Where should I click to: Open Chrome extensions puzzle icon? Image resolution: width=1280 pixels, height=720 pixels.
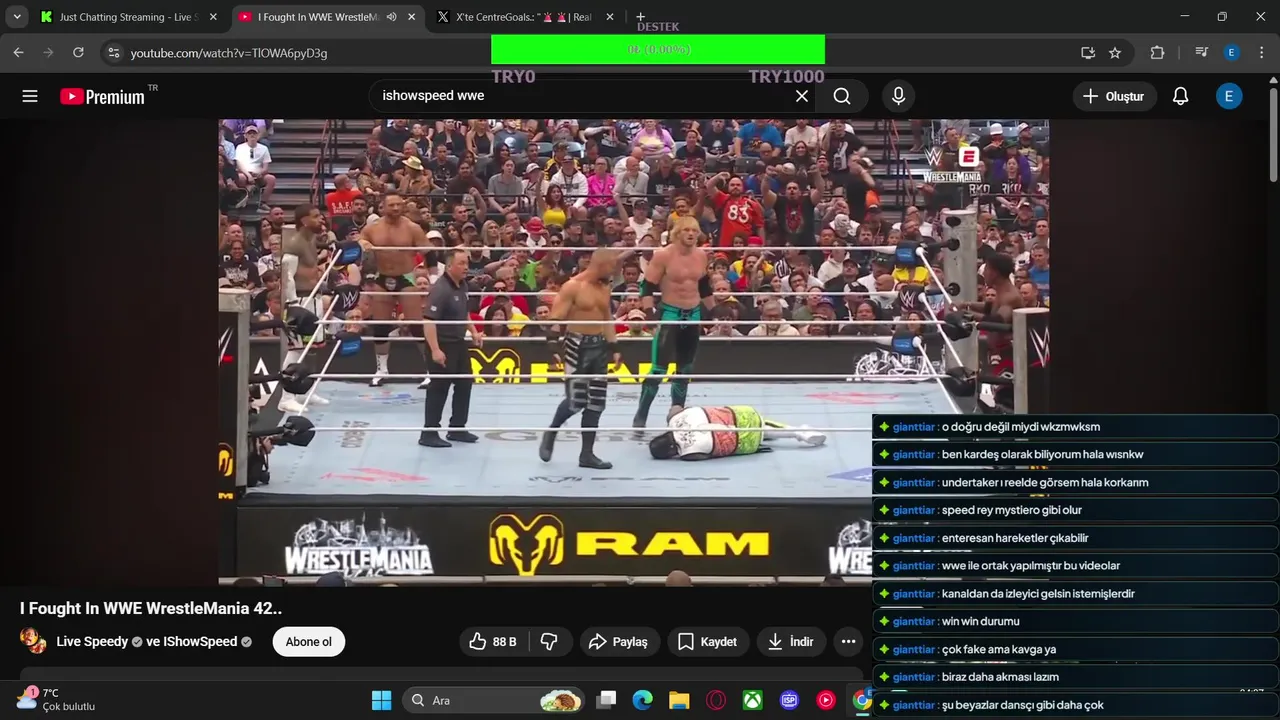click(x=1157, y=52)
